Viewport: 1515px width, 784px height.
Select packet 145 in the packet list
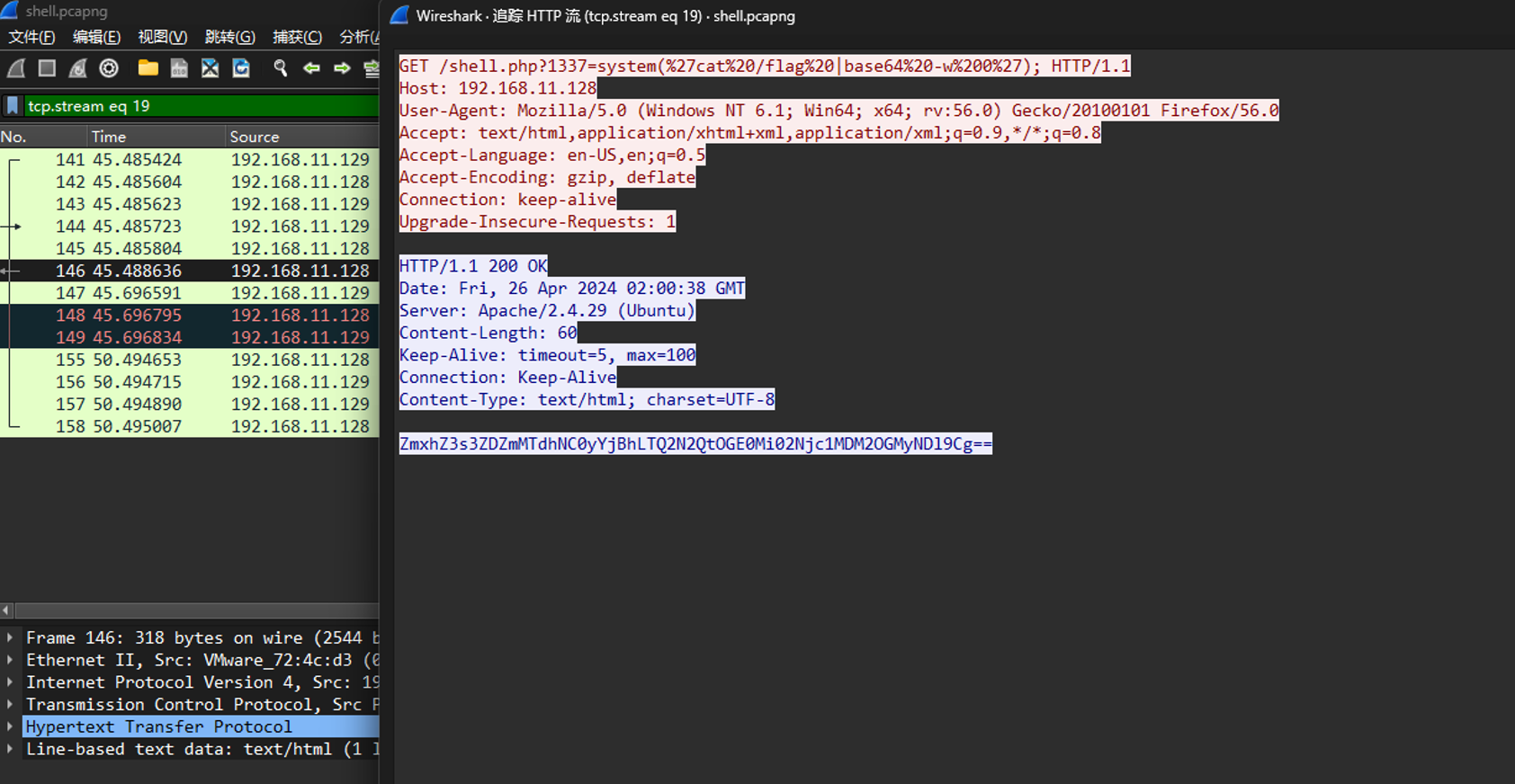pos(189,248)
